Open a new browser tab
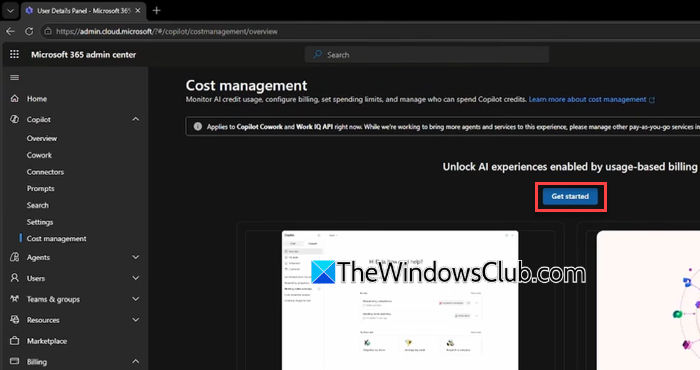The height and width of the screenshot is (370, 700). click(x=156, y=10)
